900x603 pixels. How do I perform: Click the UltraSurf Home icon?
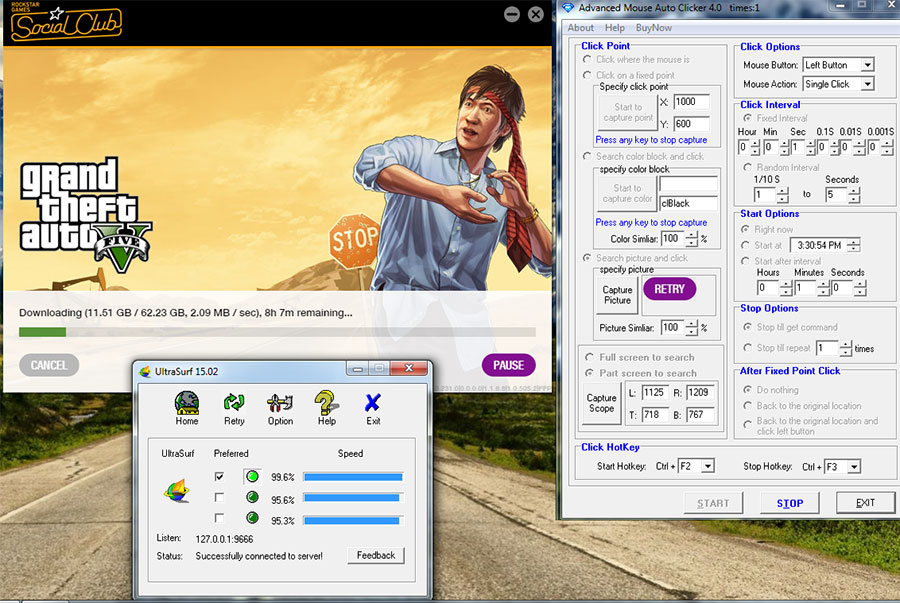click(187, 403)
